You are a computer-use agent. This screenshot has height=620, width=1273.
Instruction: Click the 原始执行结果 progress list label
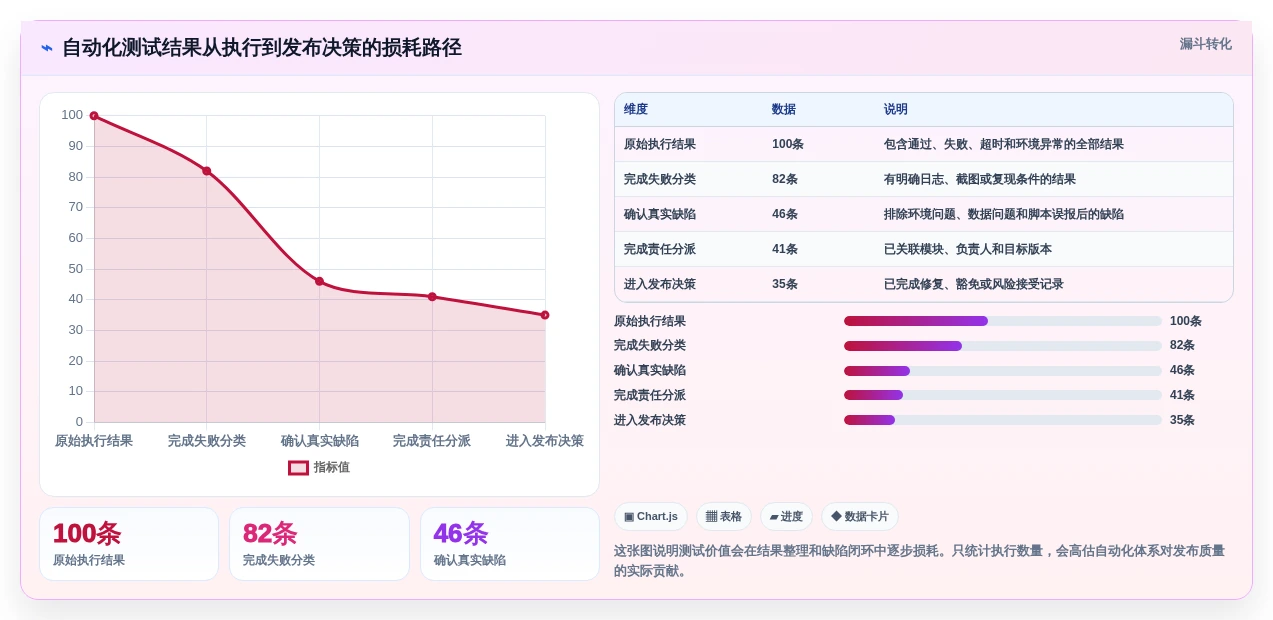click(650, 321)
